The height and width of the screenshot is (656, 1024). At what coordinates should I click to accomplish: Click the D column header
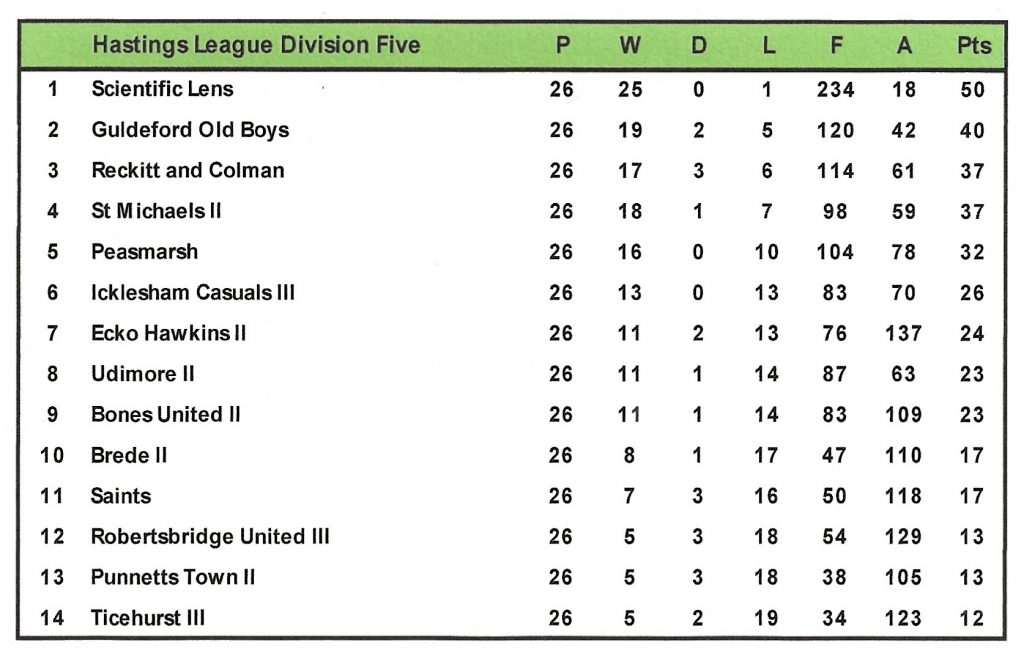click(699, 46)
